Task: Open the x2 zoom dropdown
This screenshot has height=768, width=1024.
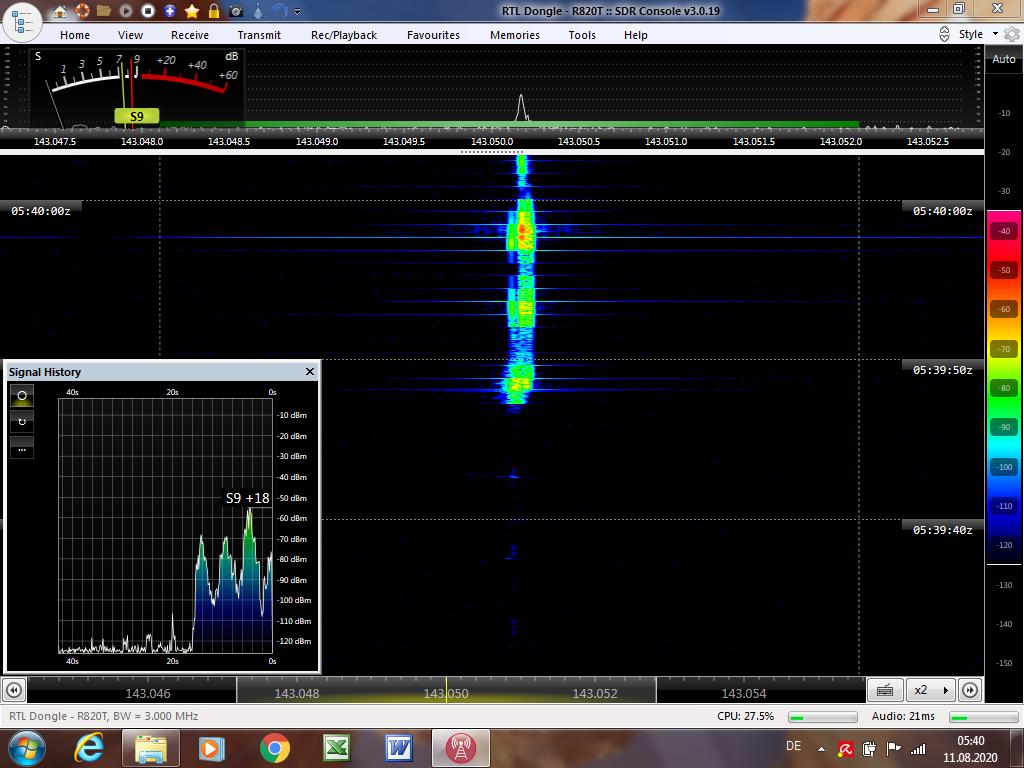Action: 931,690
